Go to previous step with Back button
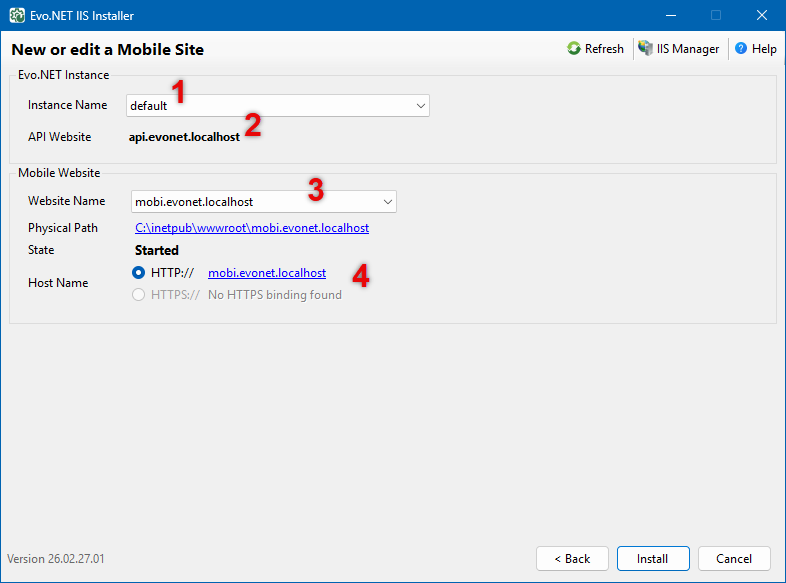The width and height of the screenshot is (786, 583). click(572, 558)
